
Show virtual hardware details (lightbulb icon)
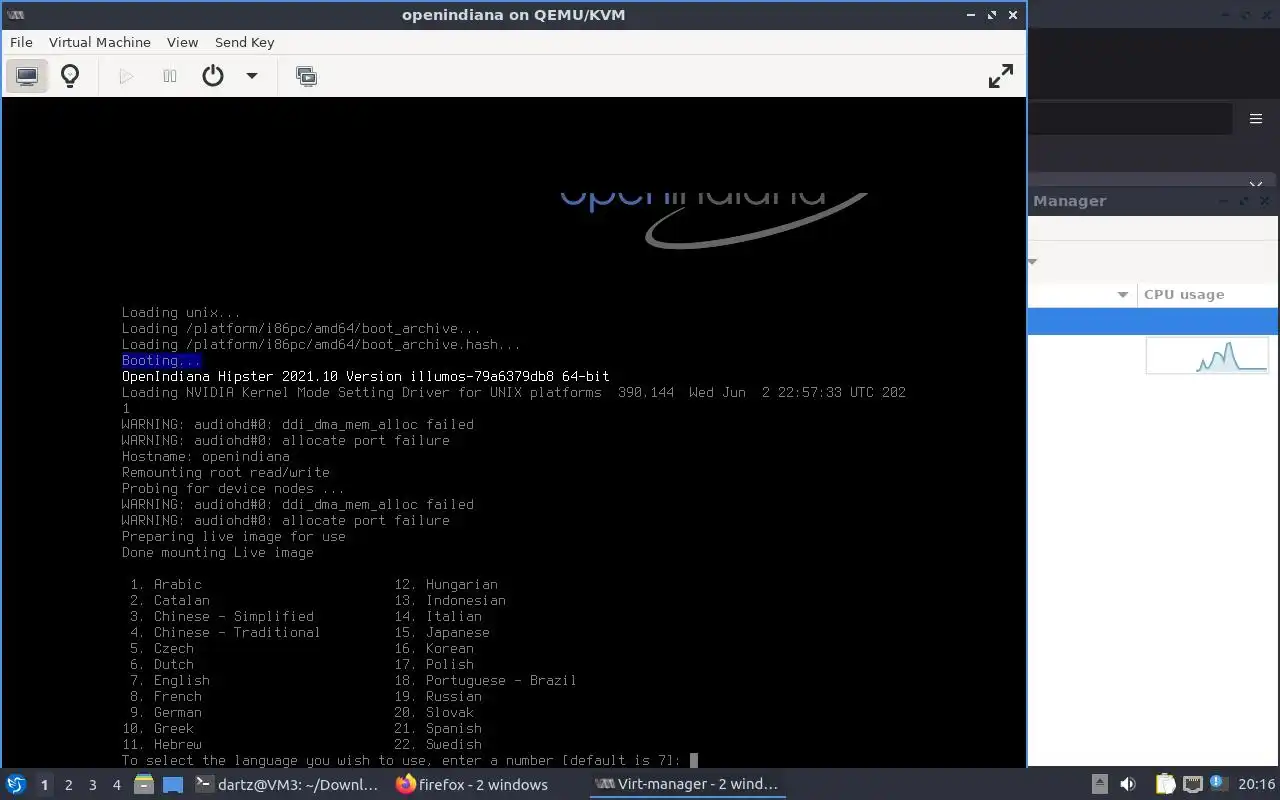click(x=70, y=76)
